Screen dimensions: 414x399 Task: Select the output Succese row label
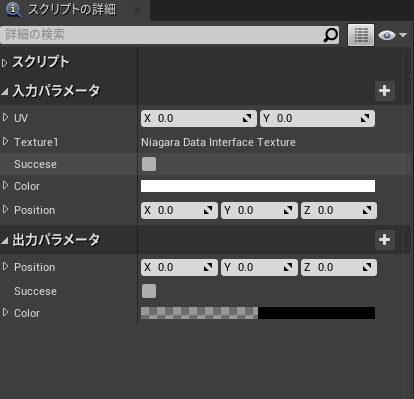(x=35, y=291)
